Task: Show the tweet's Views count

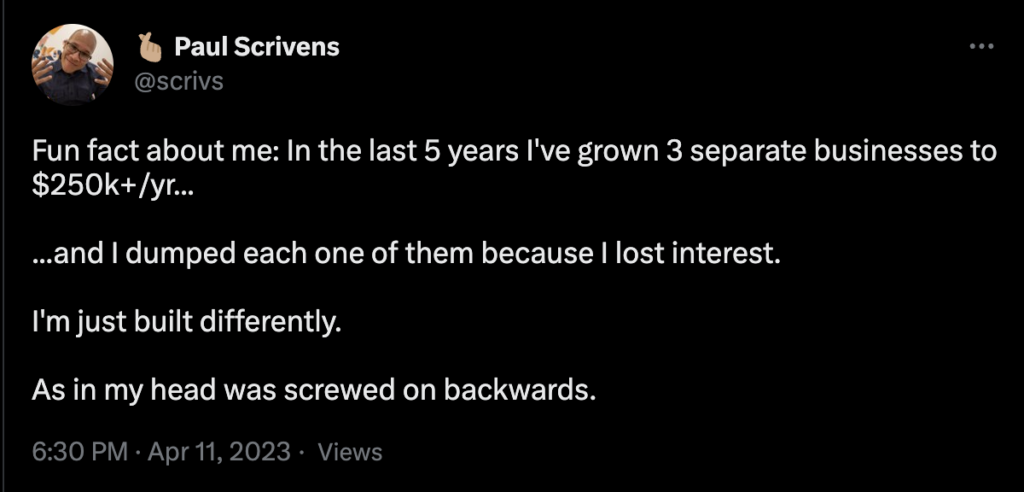Action: tap(349, 452)
